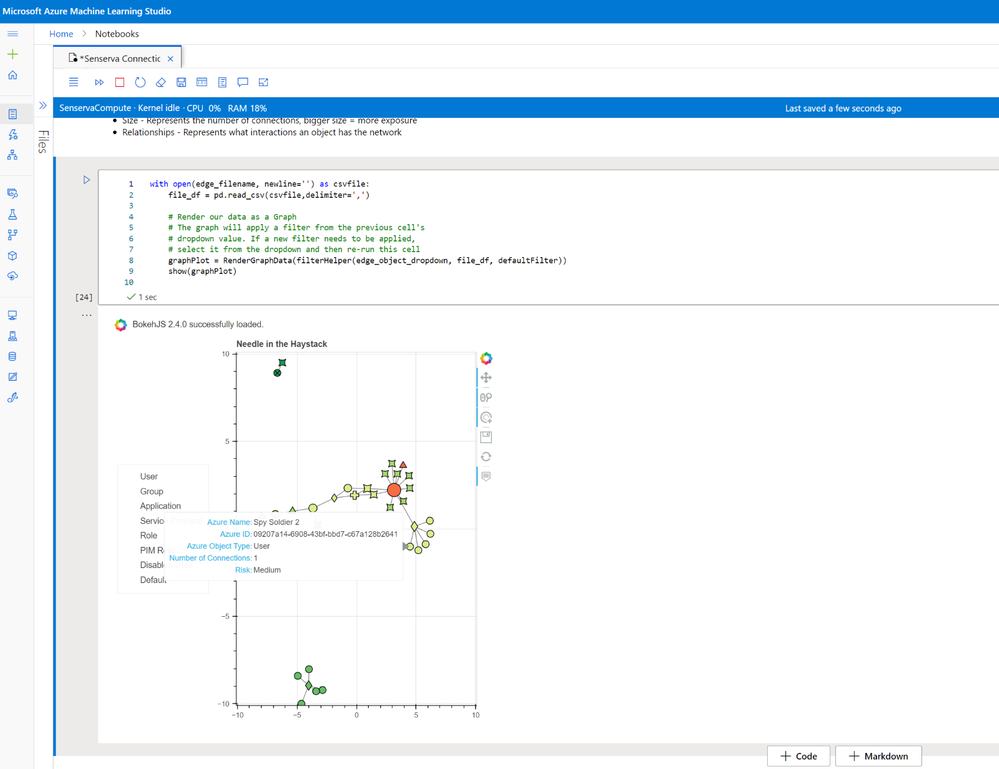Click the Home breadcrumb link

click(61, 33)
